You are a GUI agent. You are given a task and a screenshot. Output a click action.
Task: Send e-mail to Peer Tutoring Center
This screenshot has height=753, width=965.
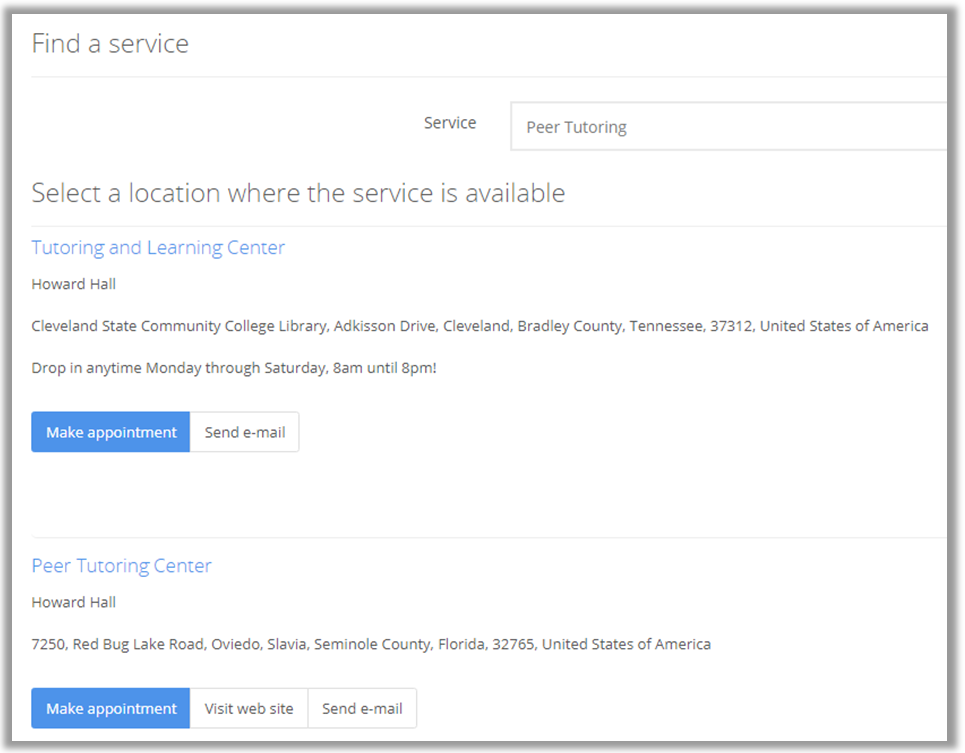click(x=362, y=708)
